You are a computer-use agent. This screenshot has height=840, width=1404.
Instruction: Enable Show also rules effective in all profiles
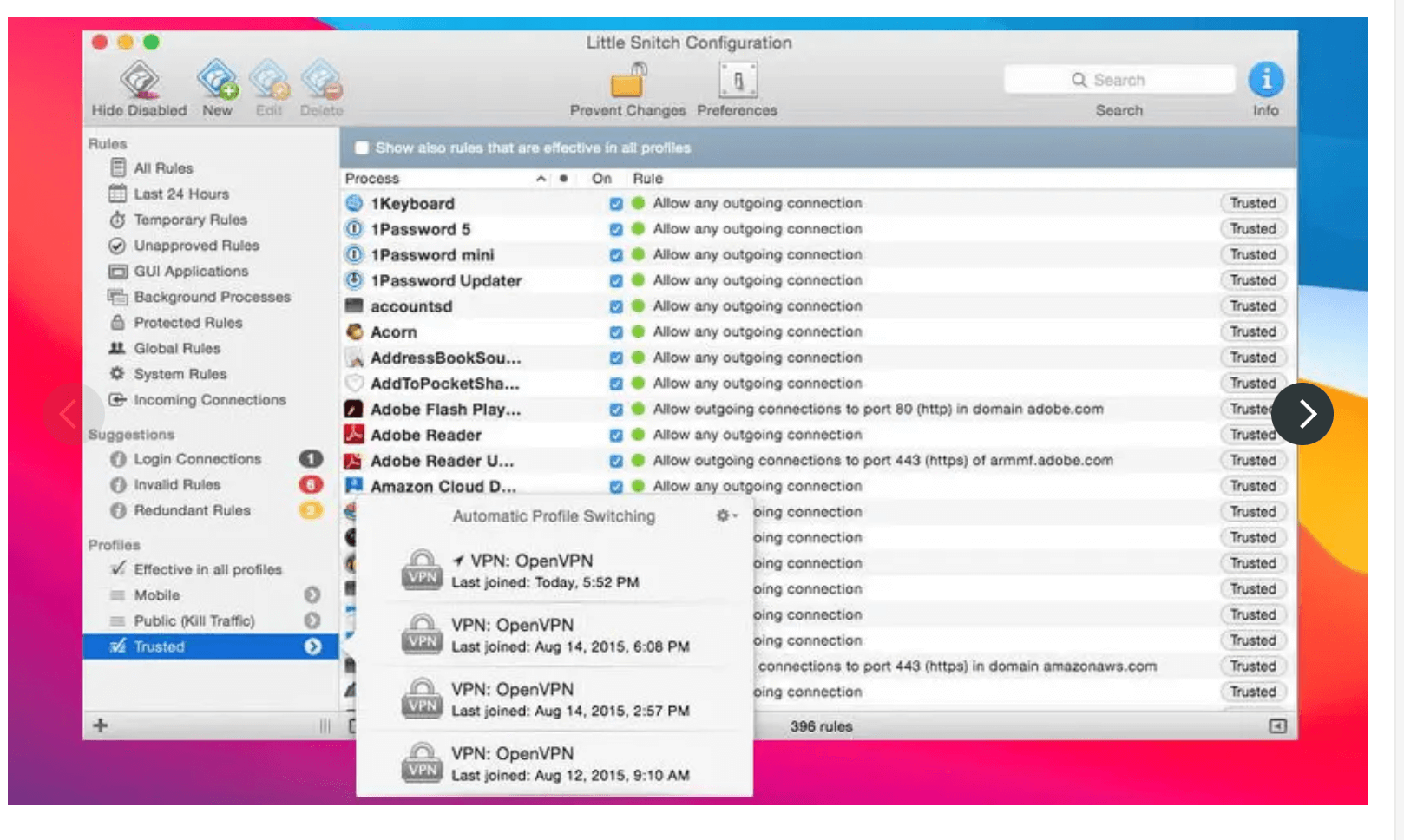(x=362, y=148)
